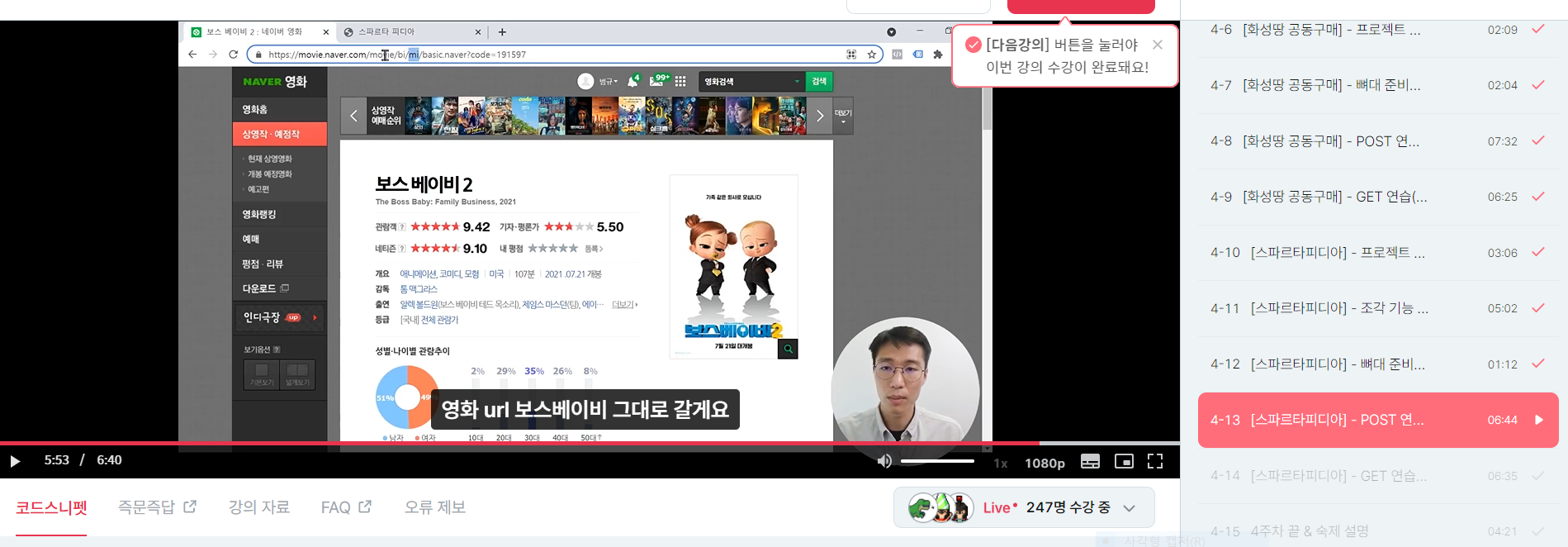Image resolution: width=1568 pixels, height=547 pixels.
Task: Open 다운로드 sidebar menu
Action: [x=280, y=288]
